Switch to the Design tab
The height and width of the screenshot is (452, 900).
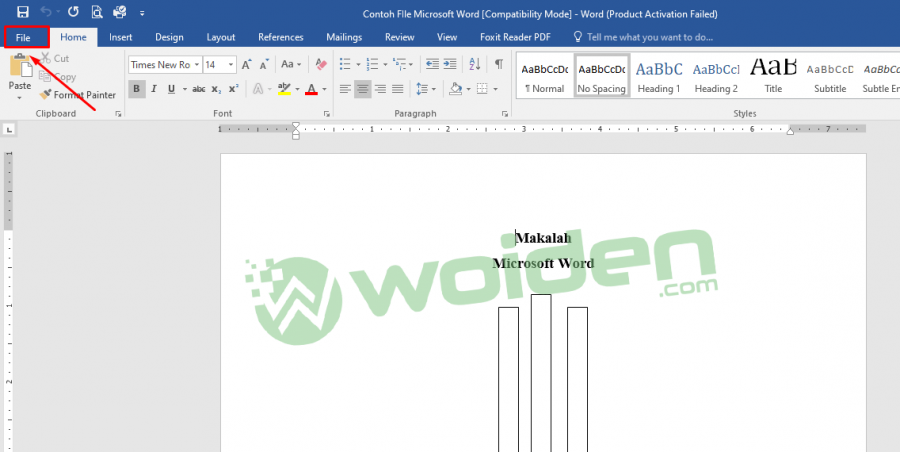[169, 37]
